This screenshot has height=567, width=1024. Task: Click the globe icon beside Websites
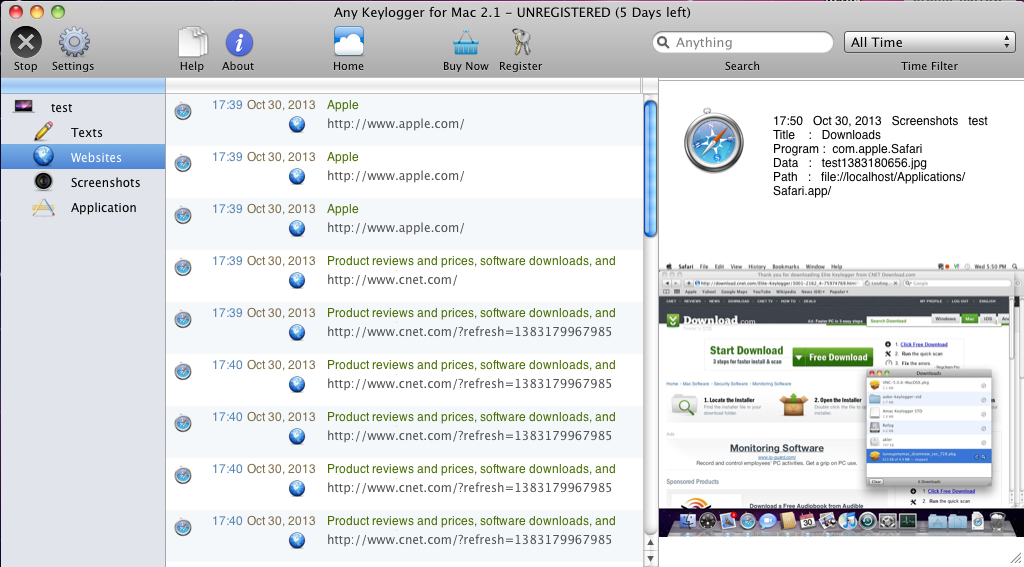coord(43,156)
